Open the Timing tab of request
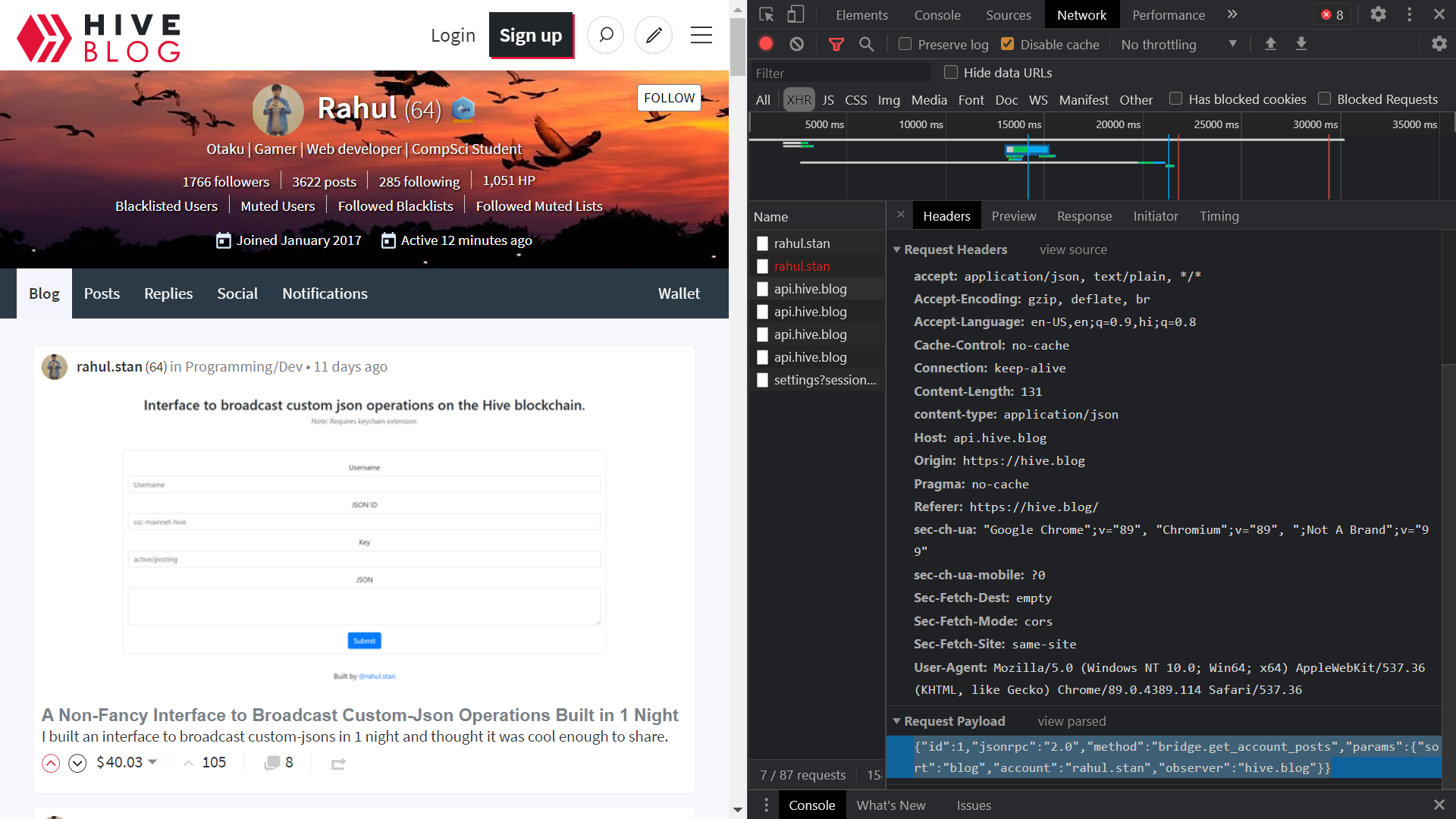The image size is (1456, 819). click(1219, 216)
